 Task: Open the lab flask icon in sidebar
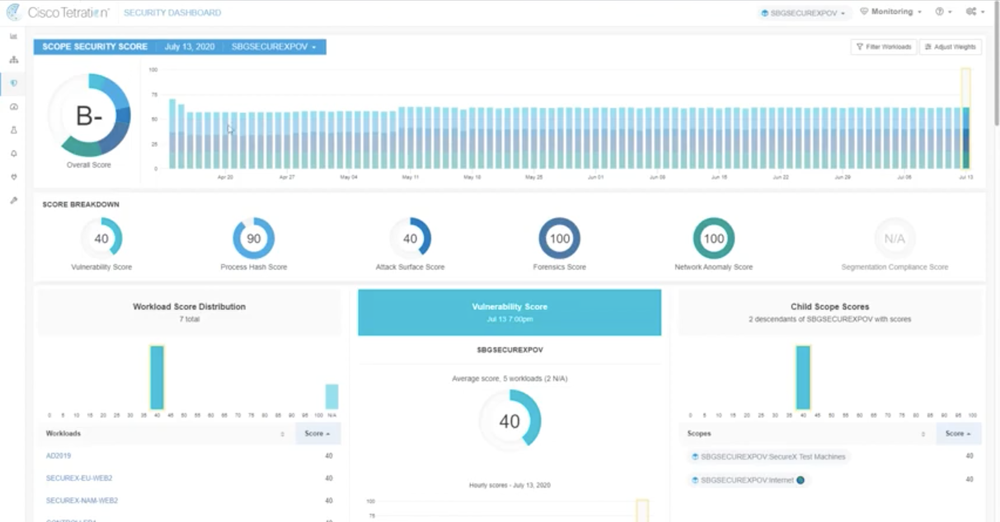point(13,130)
